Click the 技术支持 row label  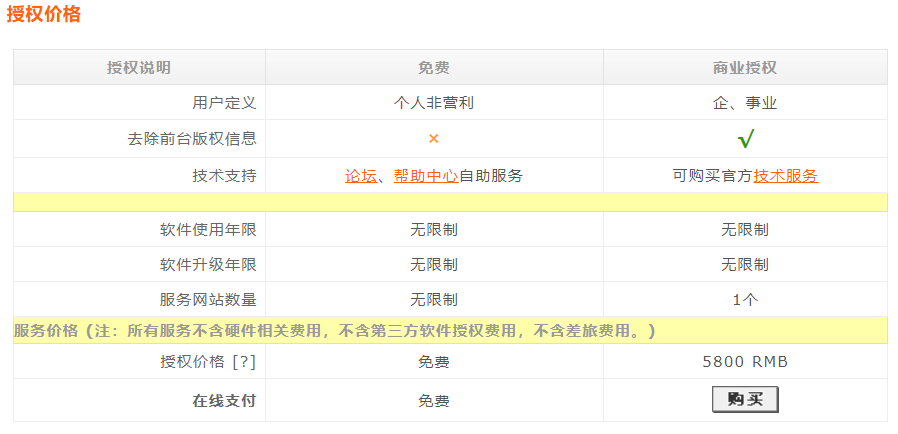pos(224,176)
